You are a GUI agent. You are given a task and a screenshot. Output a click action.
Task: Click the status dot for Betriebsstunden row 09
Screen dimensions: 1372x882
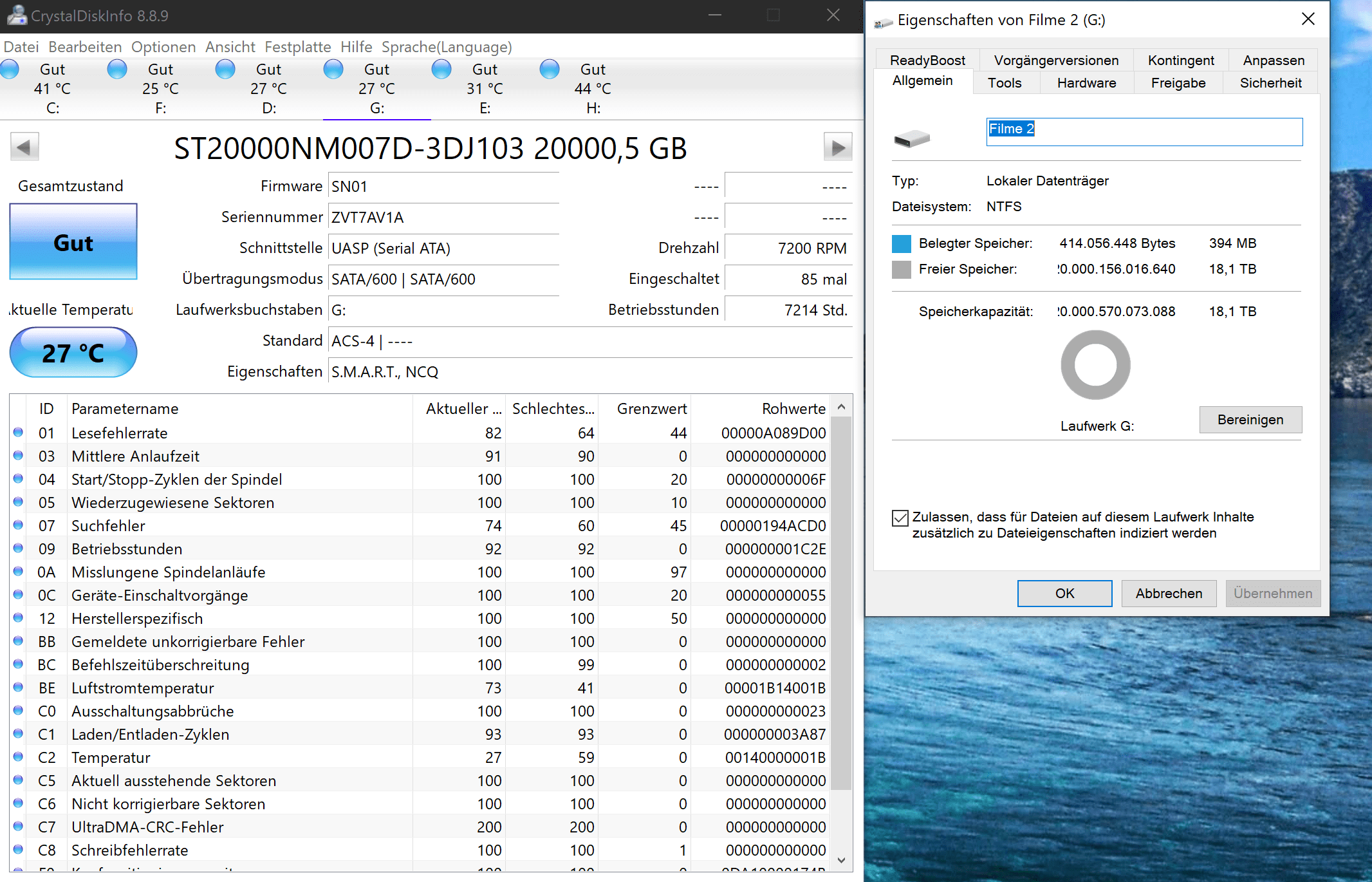click(18, 548)
